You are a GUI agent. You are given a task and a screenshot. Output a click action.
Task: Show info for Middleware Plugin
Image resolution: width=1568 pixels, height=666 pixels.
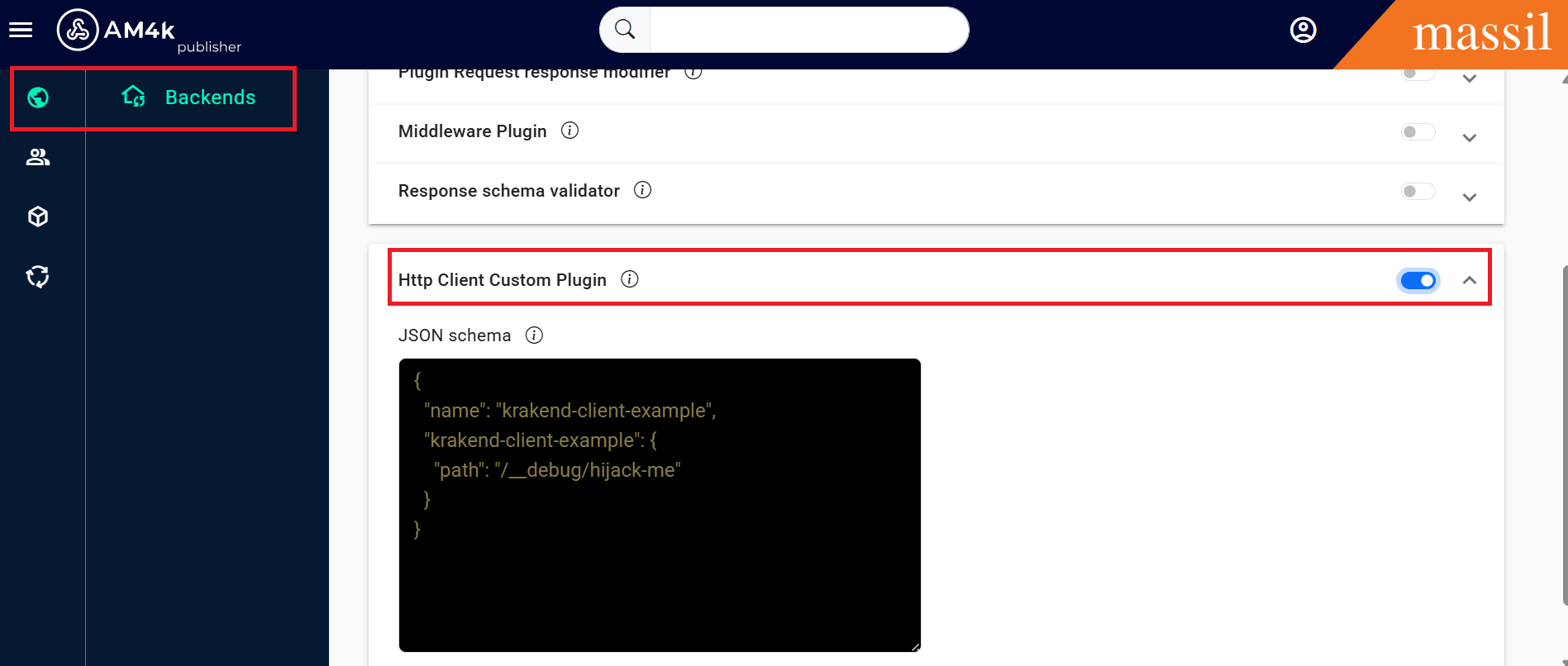[570, 131]
